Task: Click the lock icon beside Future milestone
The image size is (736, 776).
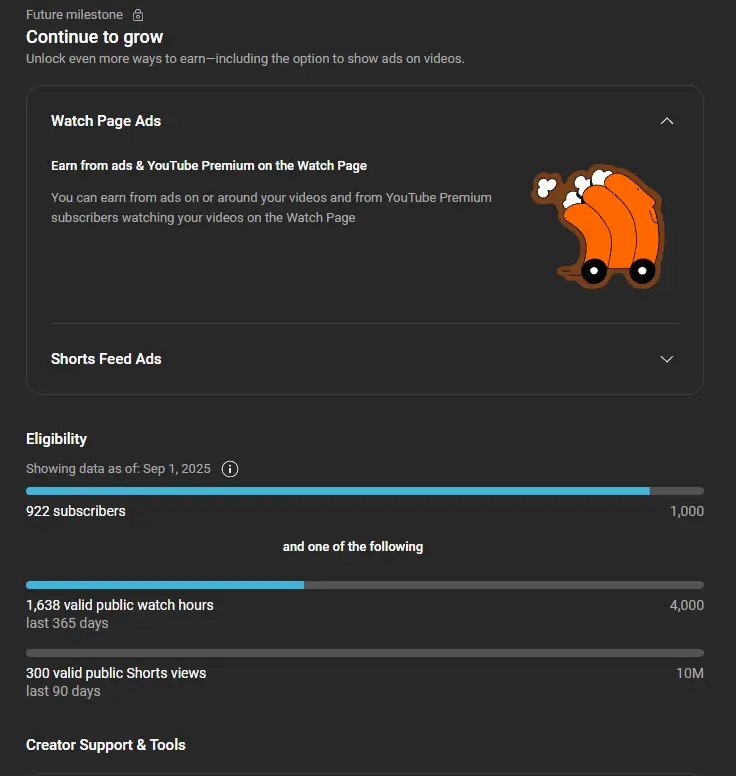Action: pyautogui.click(x=138, y=15)
